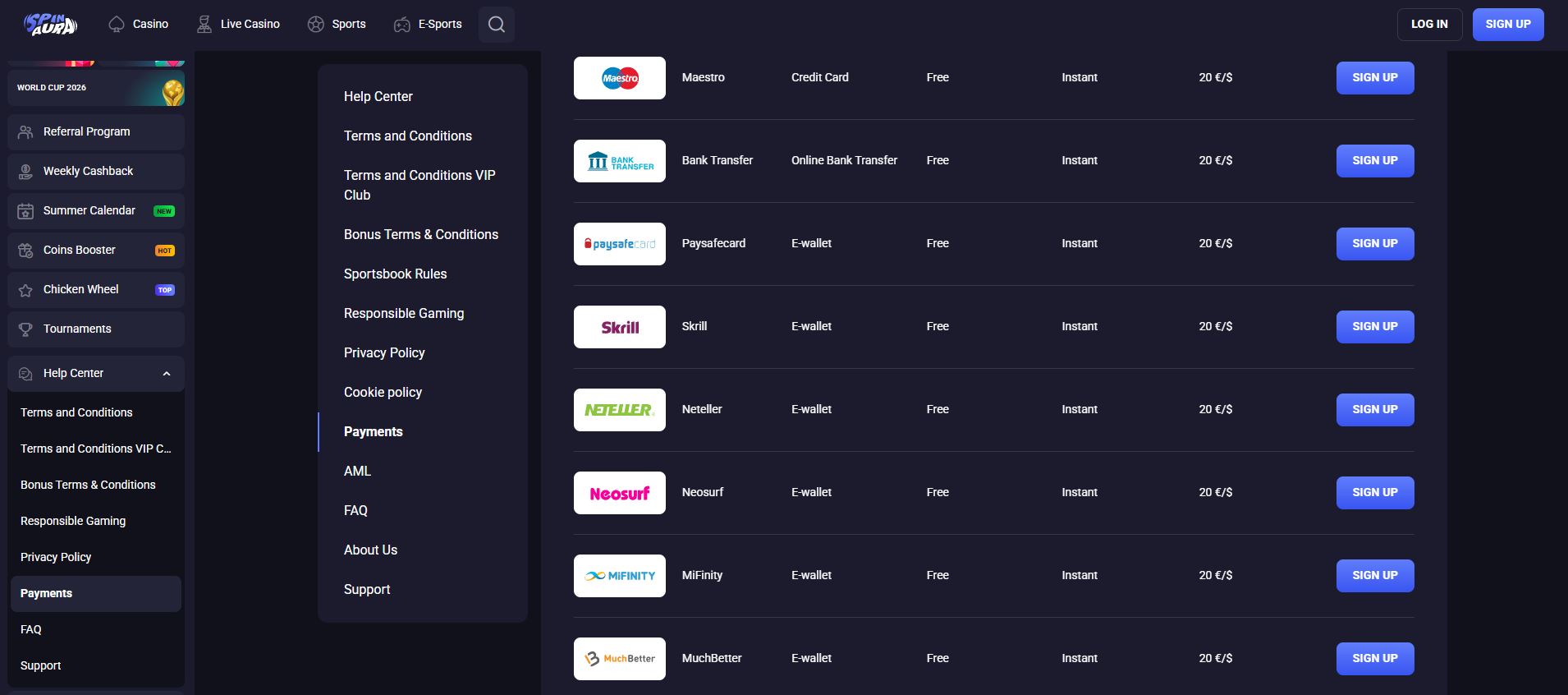
Task: Open Bonus Terms & Conditions in help panel
Action: [x=421, y=235]
